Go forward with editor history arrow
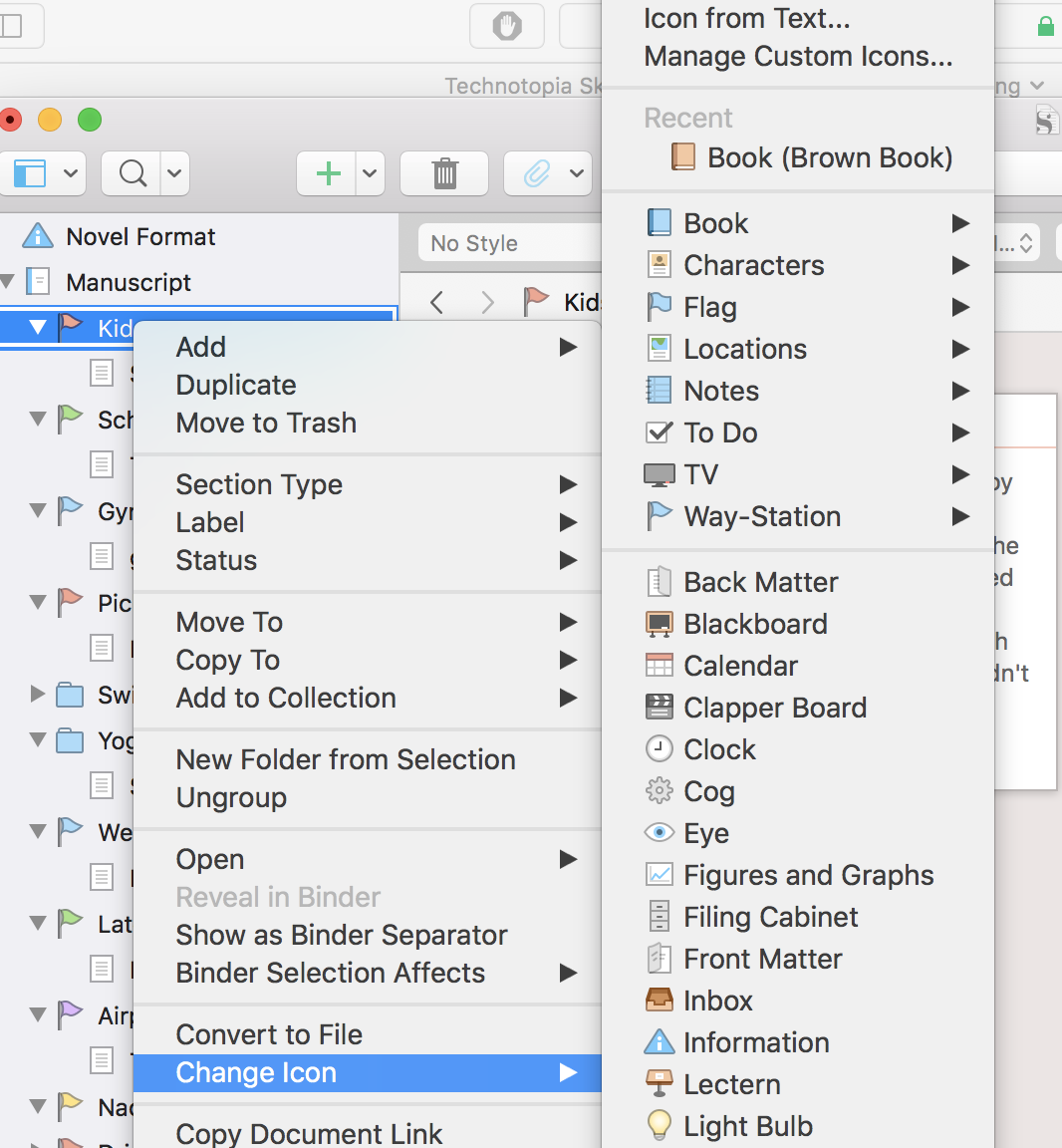 point(487,302)
